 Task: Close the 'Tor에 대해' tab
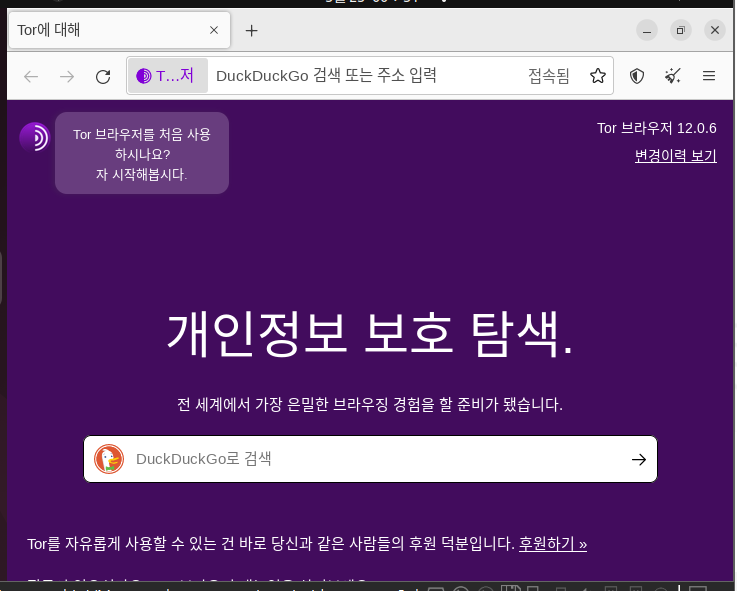pyautogui.click(x=214, y=30)
